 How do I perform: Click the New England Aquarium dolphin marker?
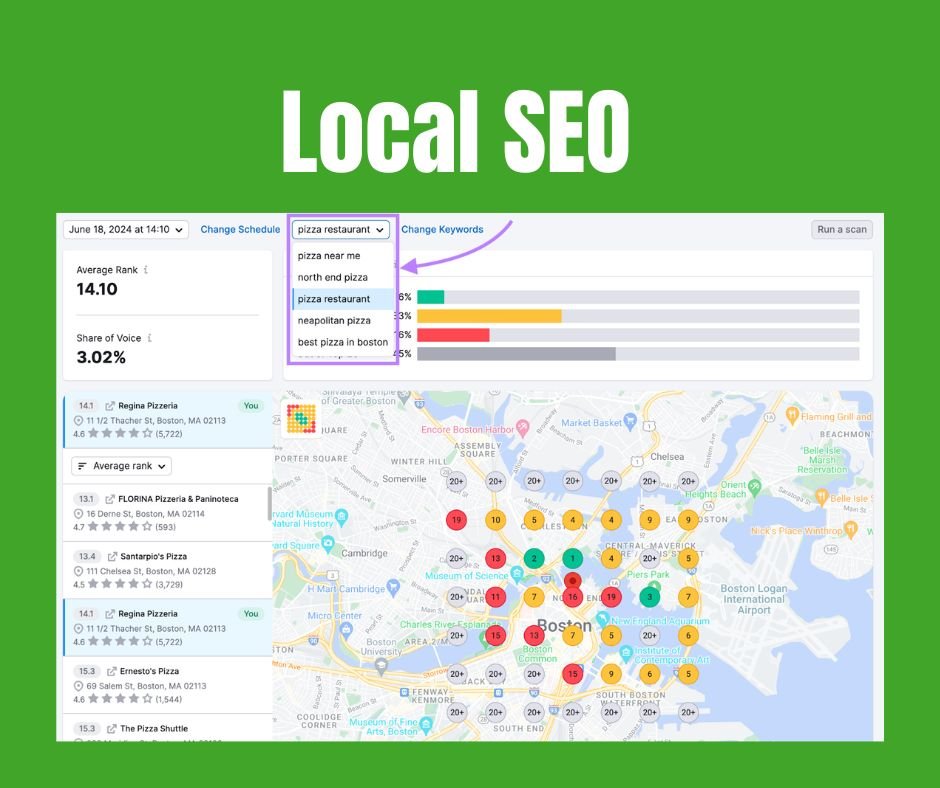point(602,618)
